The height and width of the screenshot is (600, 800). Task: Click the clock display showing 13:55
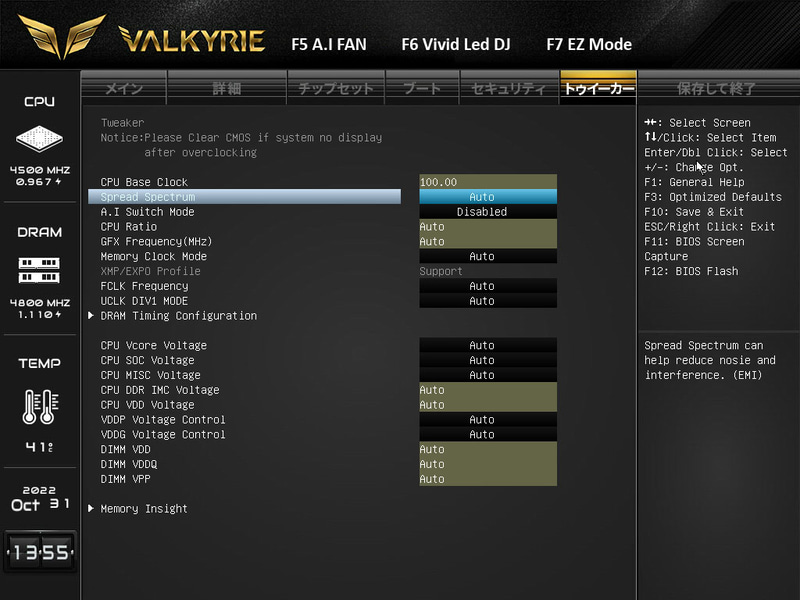40,552
